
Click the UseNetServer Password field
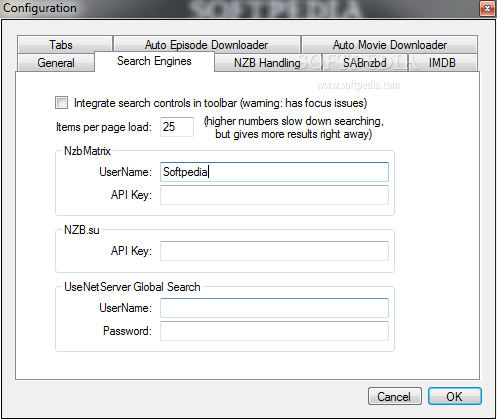[274, 331]
